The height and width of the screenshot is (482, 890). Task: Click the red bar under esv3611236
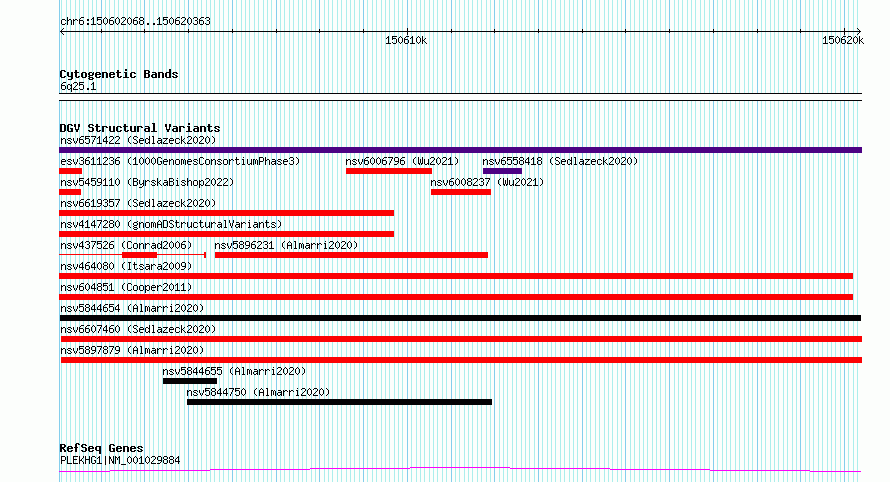coord(70,171)
